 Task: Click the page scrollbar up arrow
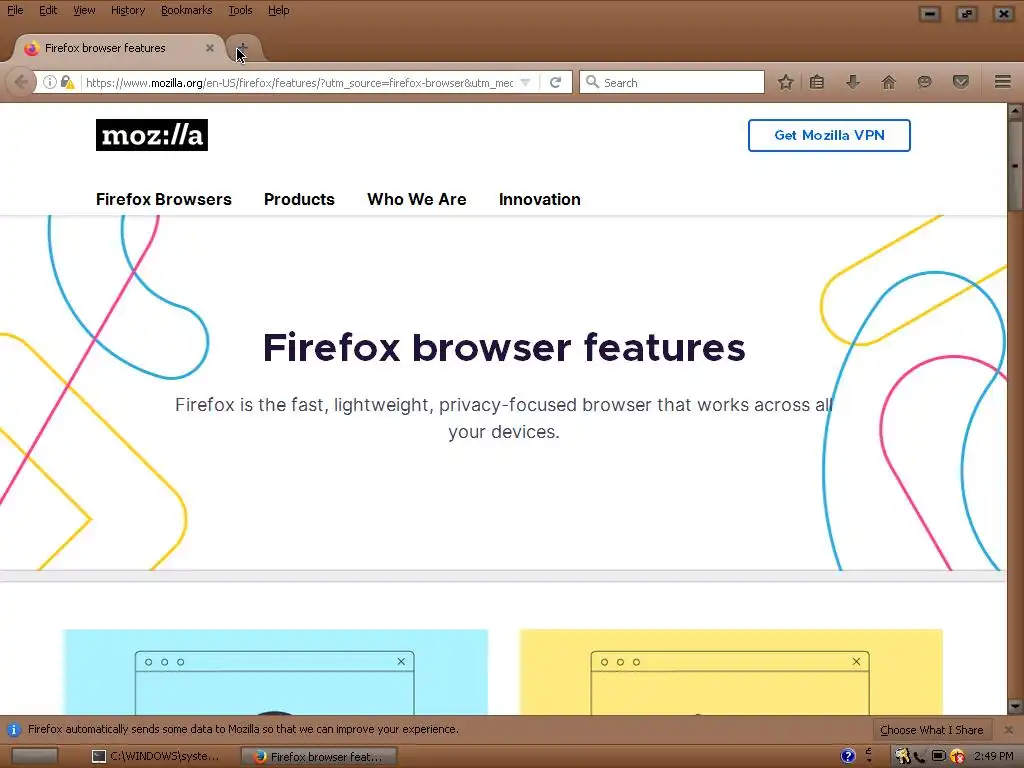coord(1015,110)
